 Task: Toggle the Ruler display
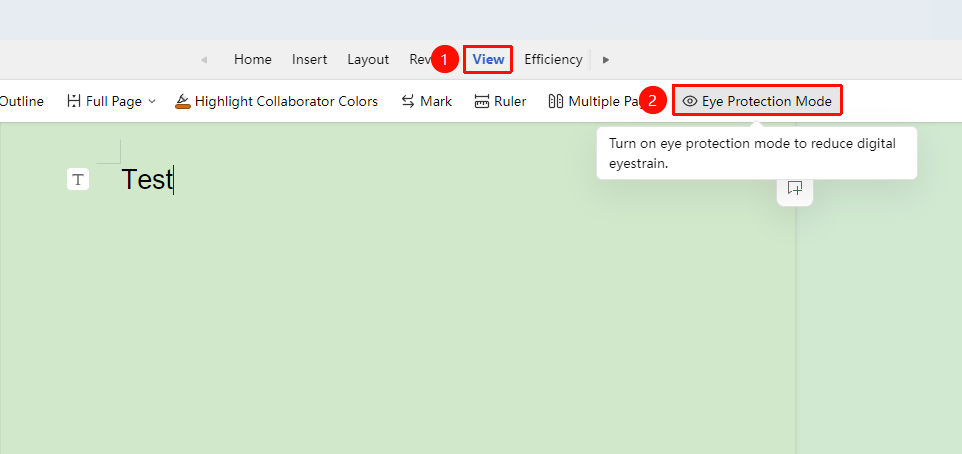coord(500,101)
